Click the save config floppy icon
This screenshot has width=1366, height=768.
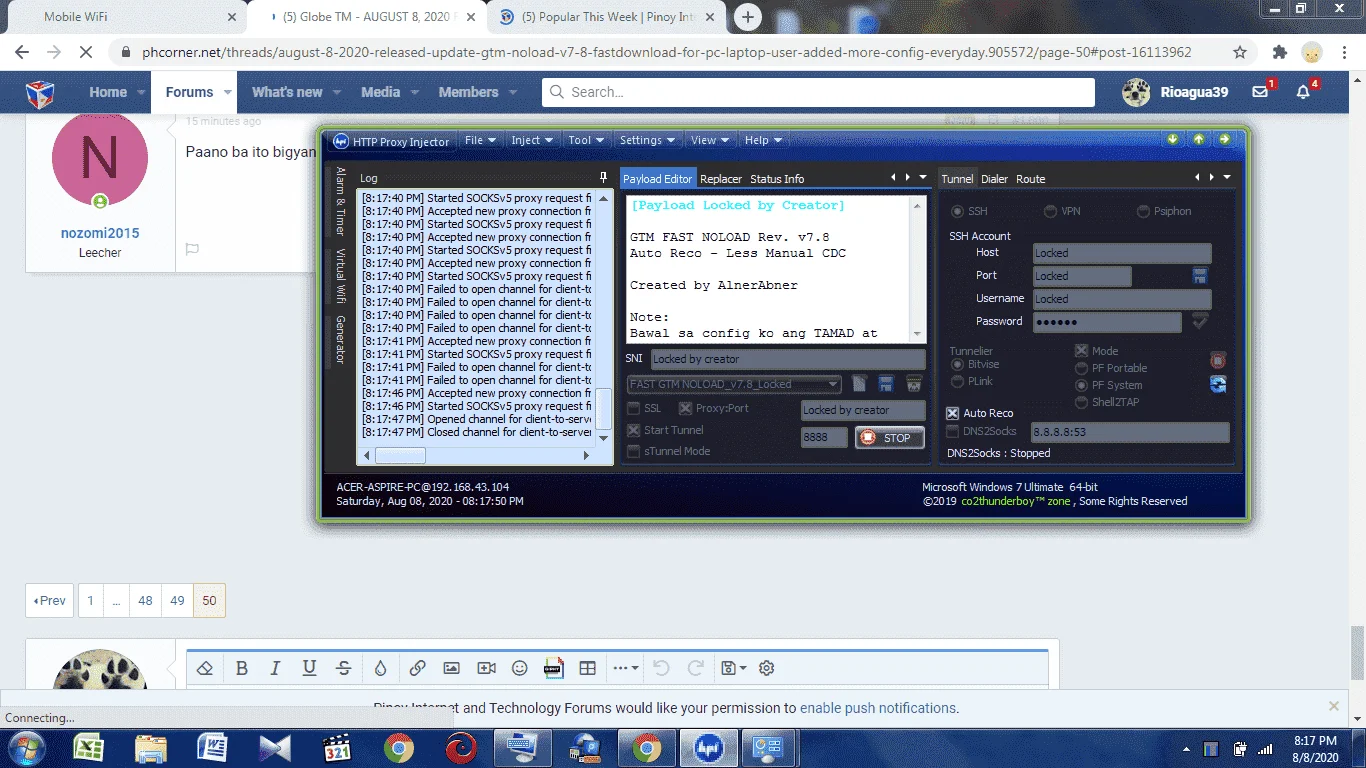pos(886,384)
